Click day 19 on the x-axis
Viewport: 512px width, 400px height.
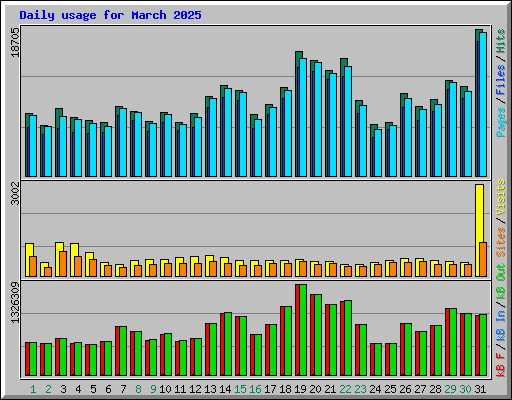point(300,389)
